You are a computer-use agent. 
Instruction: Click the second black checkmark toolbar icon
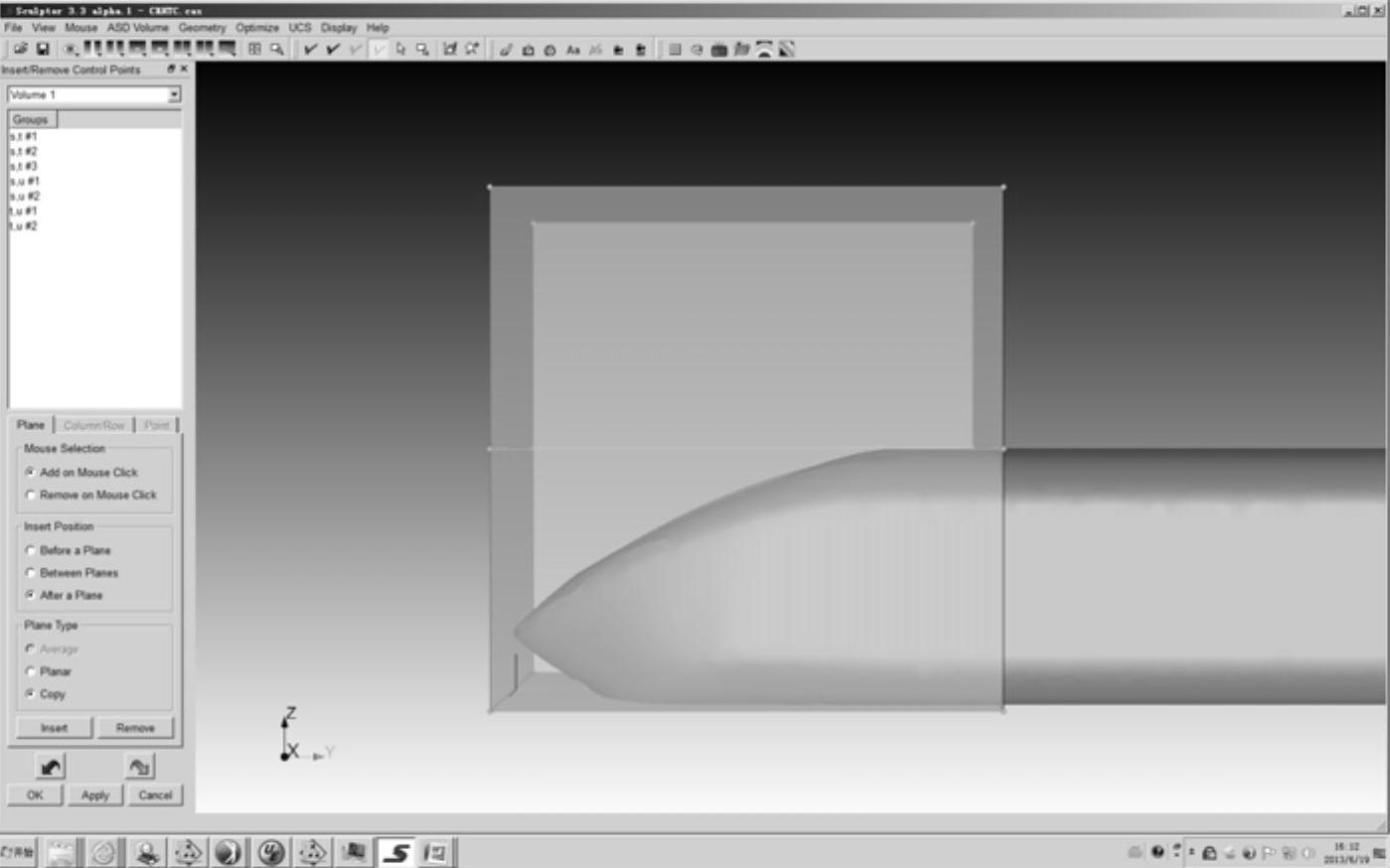333,49
